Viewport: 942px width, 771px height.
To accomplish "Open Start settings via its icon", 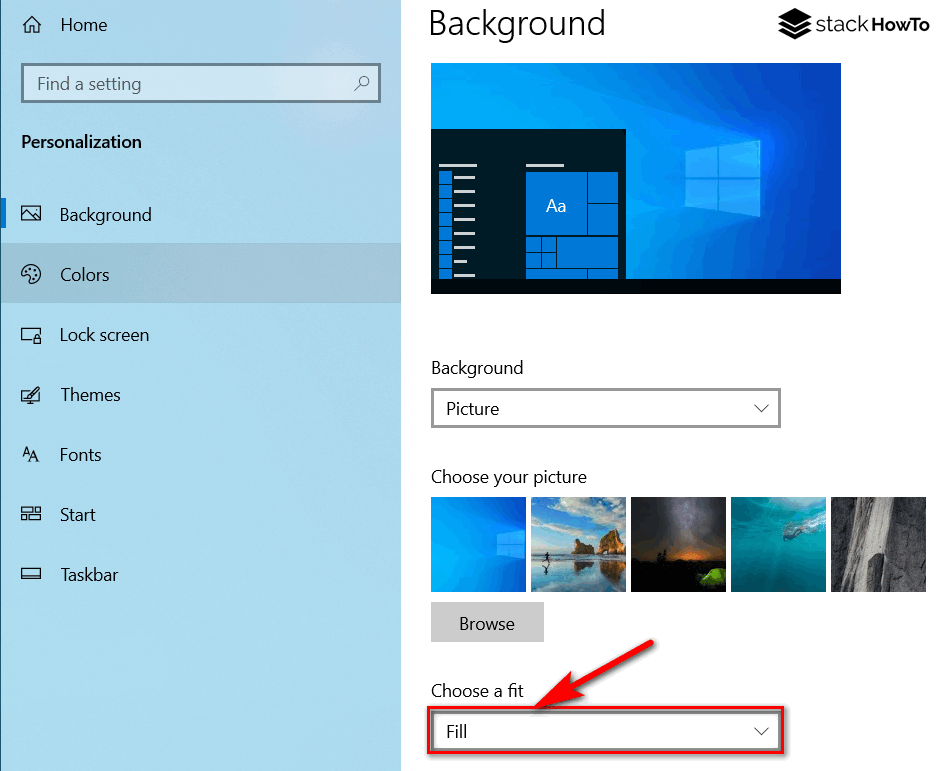I will click(x=33, y=514).
